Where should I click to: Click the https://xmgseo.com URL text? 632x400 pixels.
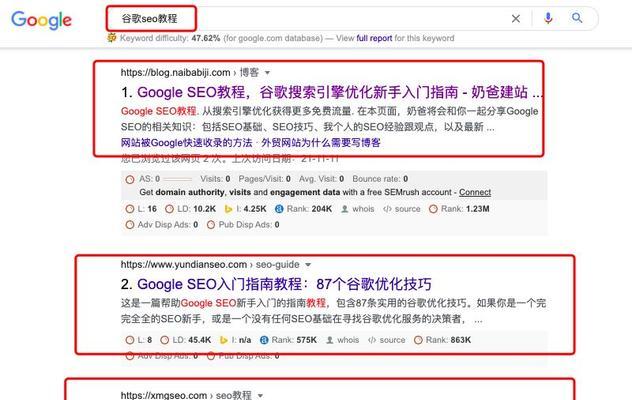point(164,395)
